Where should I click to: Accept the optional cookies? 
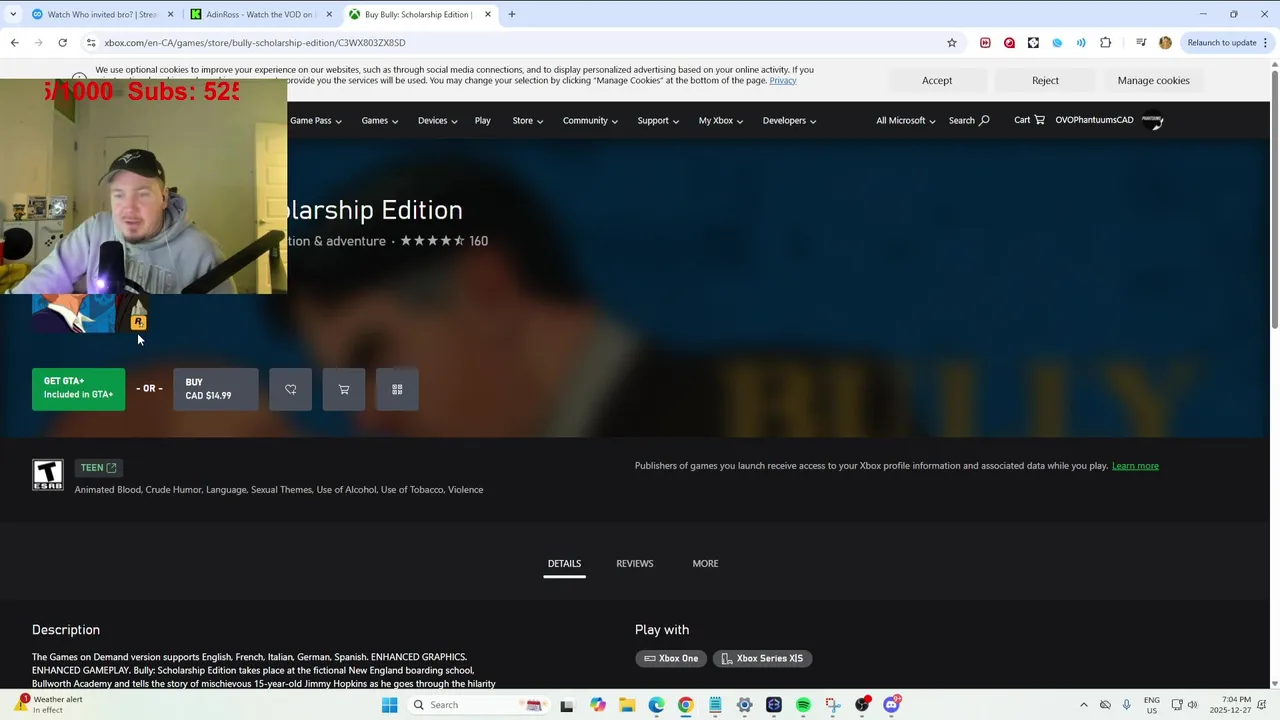click(x=937, y=80)
